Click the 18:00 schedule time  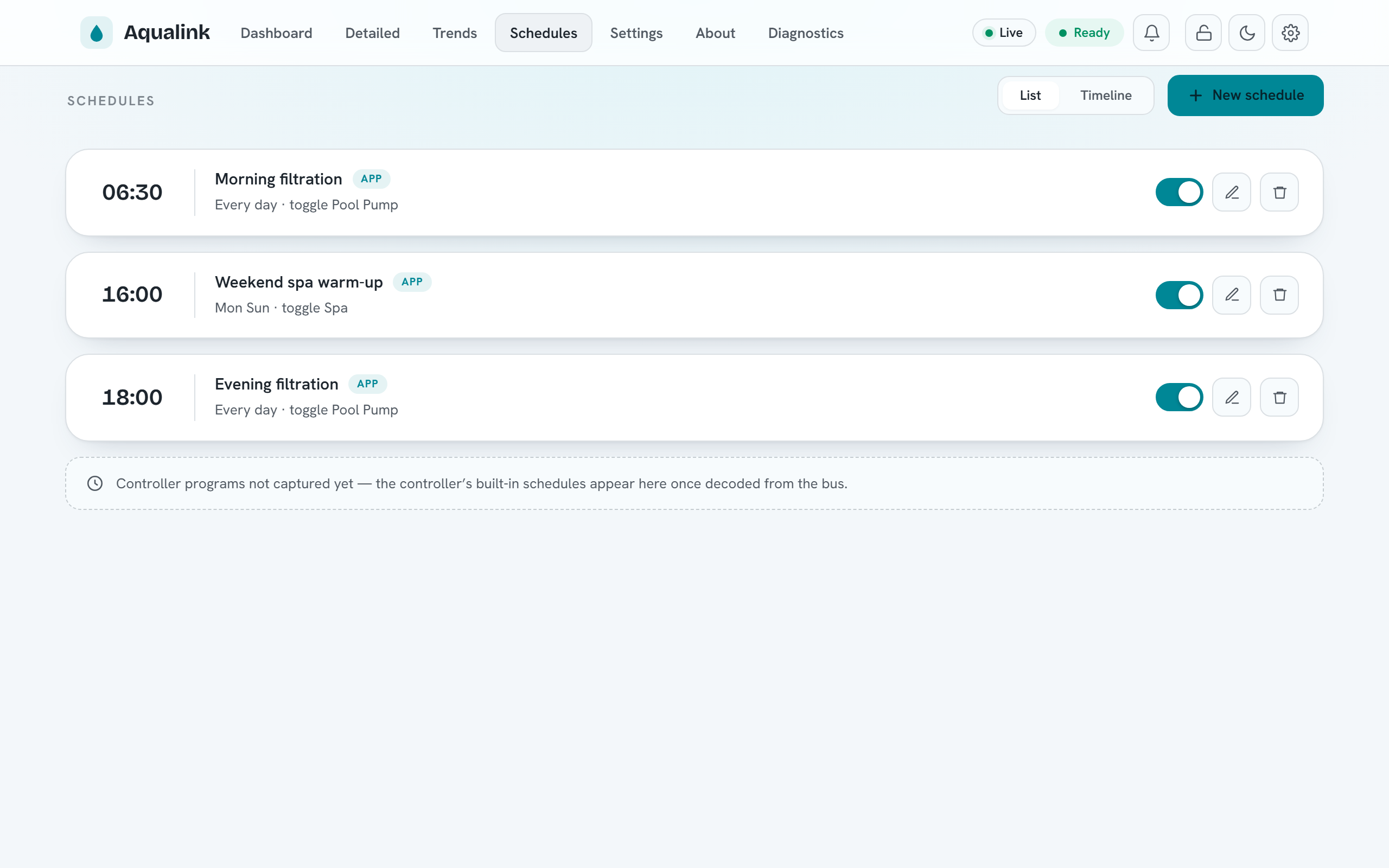tap(132, 397)
